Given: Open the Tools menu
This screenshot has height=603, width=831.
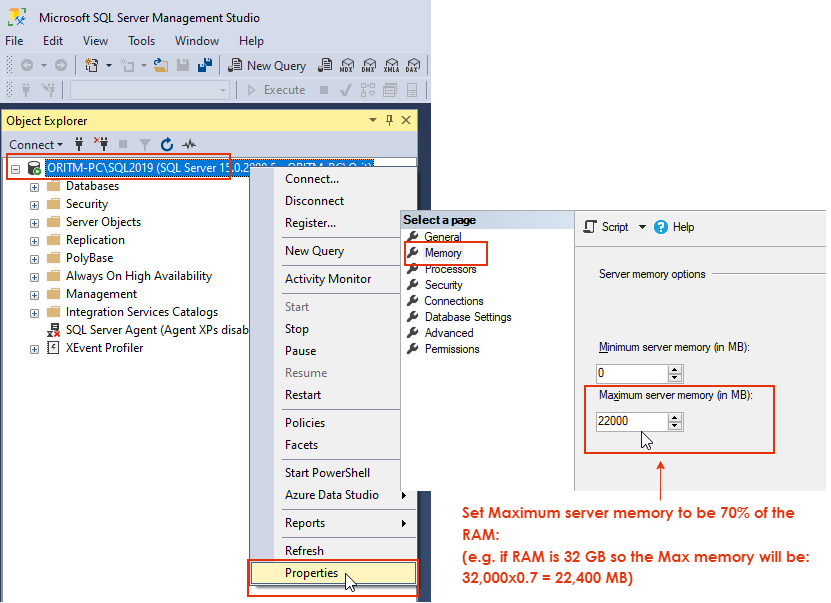Looking at the screenshot, I should (x=142, y=41).
